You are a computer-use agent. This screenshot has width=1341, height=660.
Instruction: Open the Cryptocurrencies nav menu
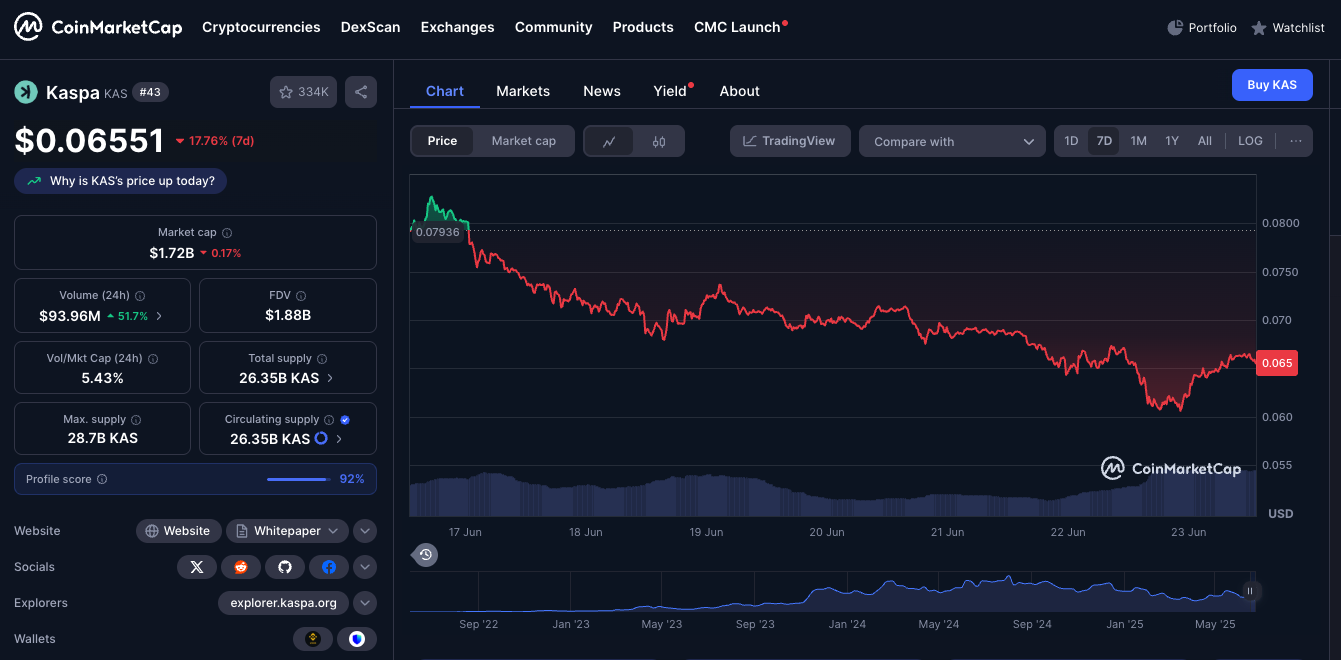pos(261,27)
